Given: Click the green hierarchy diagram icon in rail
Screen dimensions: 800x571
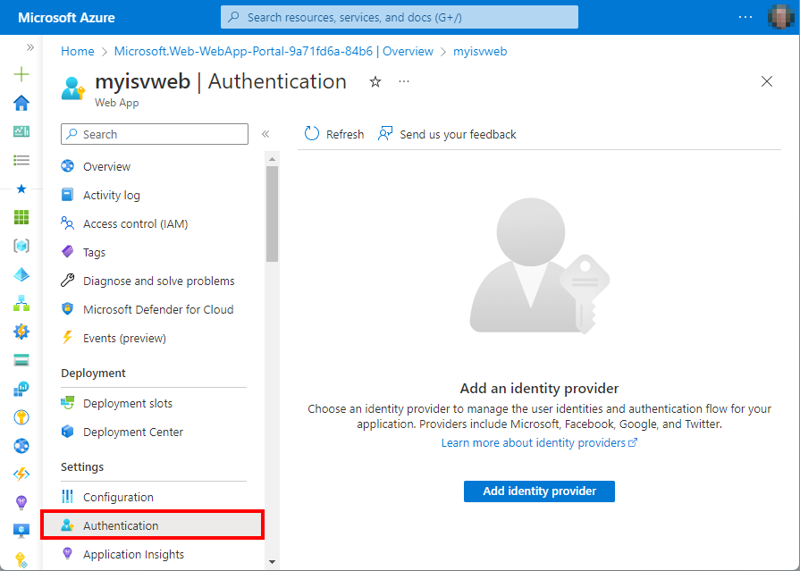Looking at the screenshot, I should (21, 303).
